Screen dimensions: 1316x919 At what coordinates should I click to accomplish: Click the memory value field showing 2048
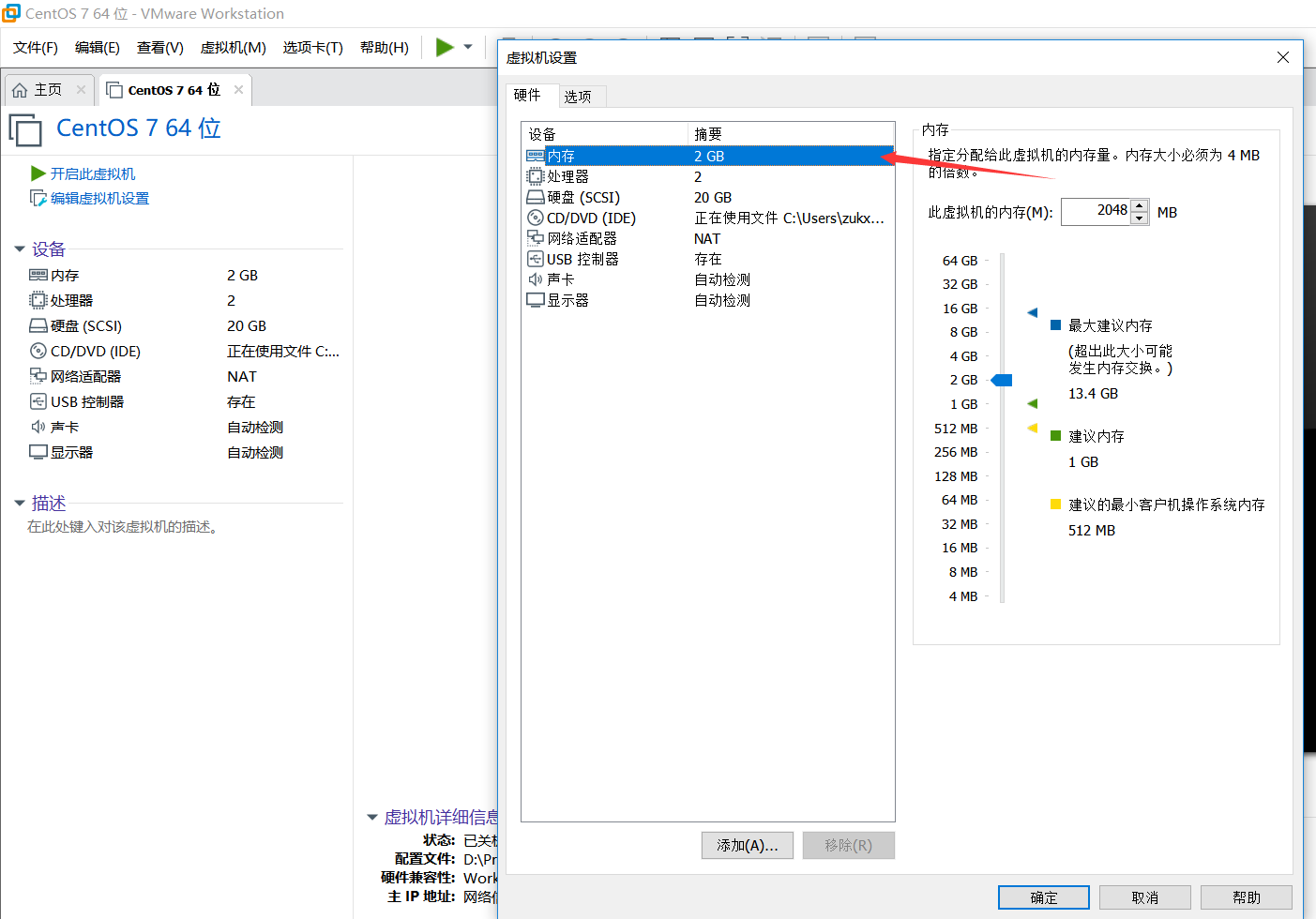[1097, 211]
